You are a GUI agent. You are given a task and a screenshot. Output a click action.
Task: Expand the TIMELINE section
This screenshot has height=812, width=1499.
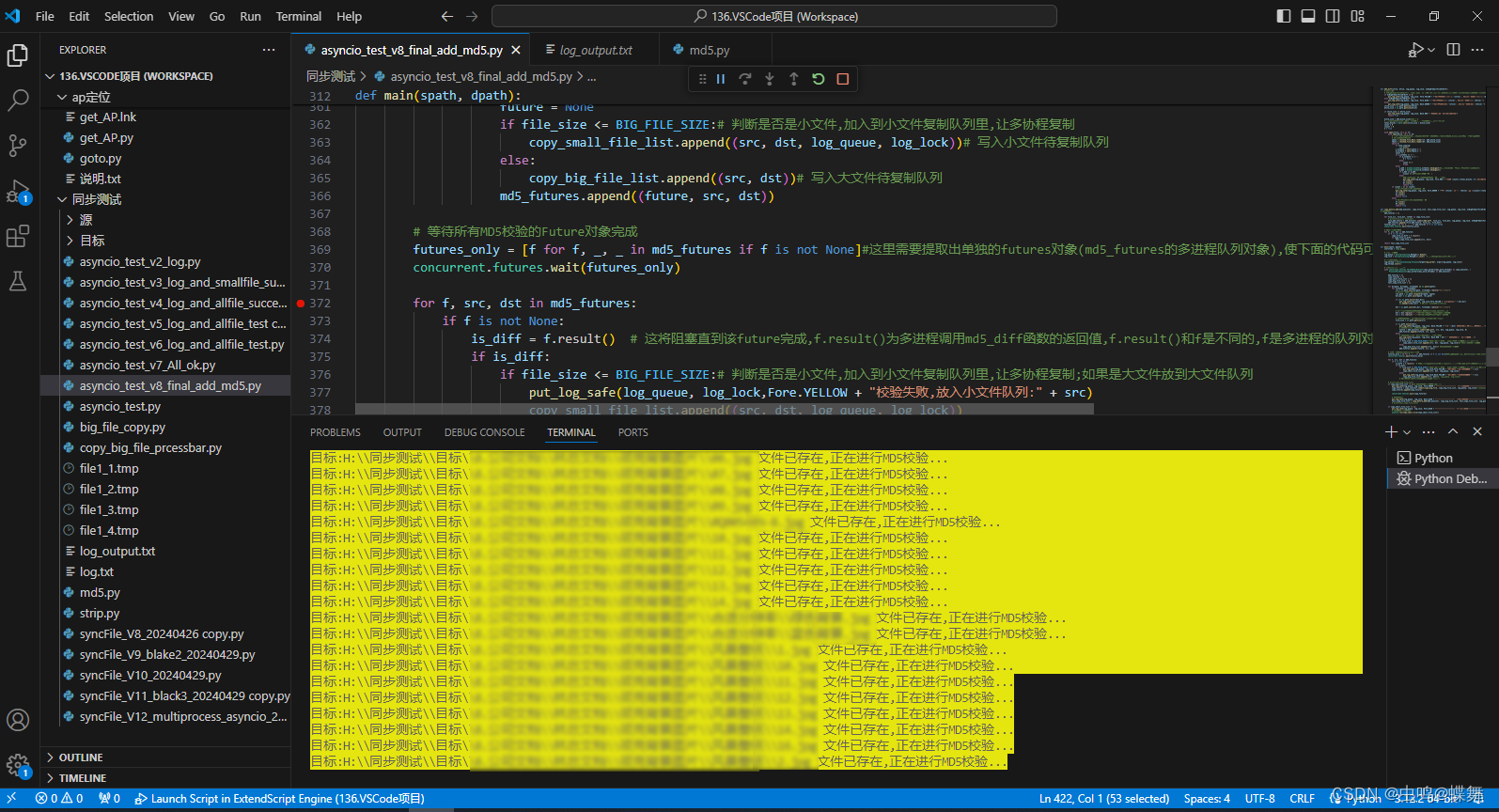point(165,778)
